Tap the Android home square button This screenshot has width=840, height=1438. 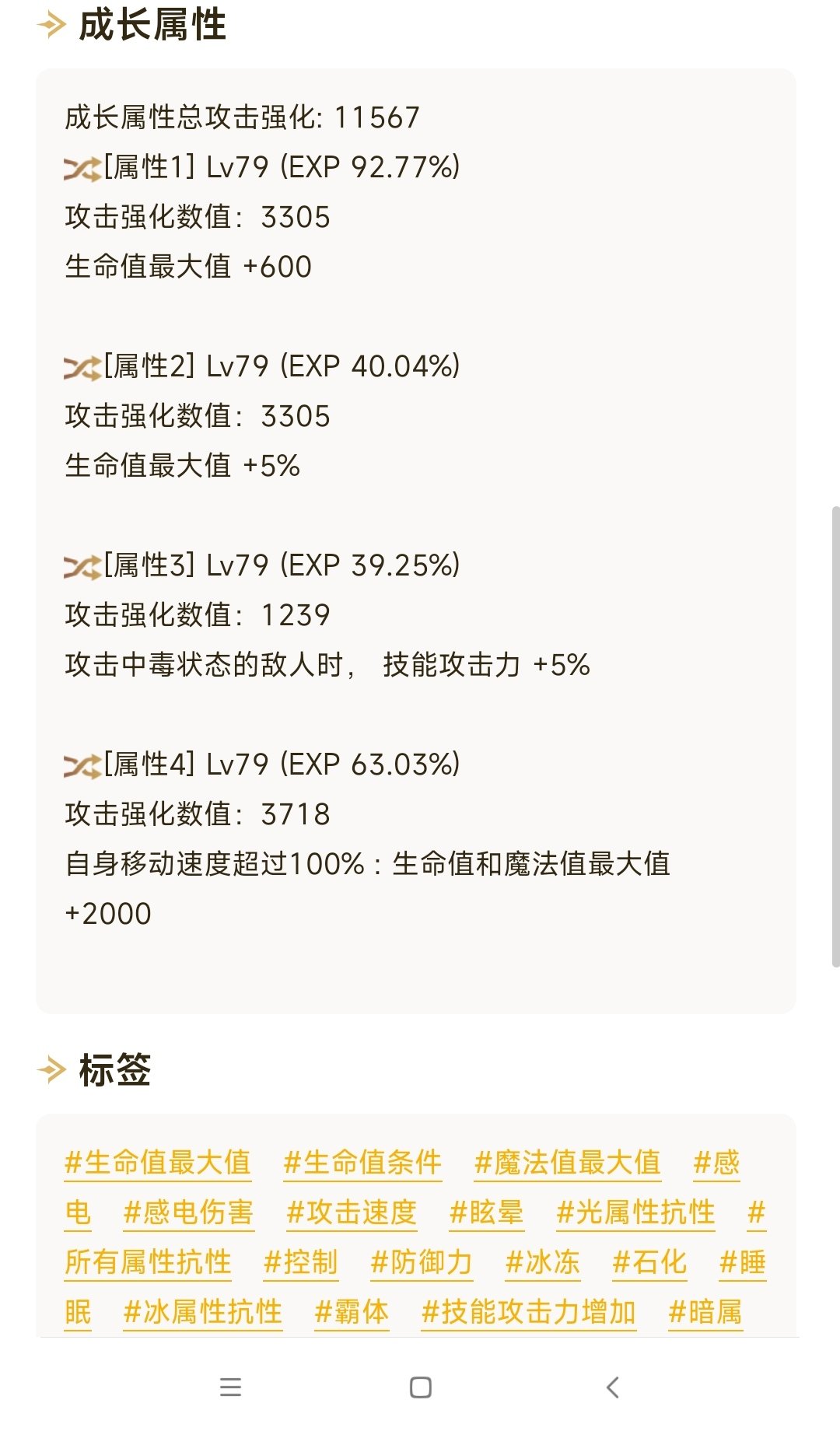click(421, 1387)
